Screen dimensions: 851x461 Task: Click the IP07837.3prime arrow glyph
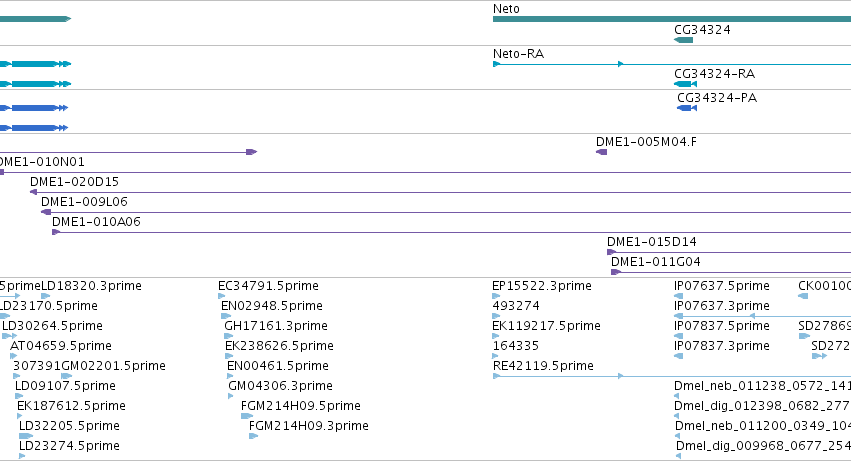click(x=678, y=356)
